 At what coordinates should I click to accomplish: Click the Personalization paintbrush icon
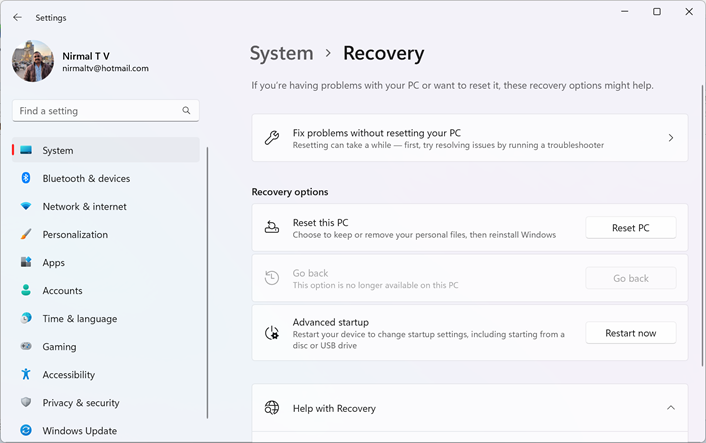[x=26, y=234]
